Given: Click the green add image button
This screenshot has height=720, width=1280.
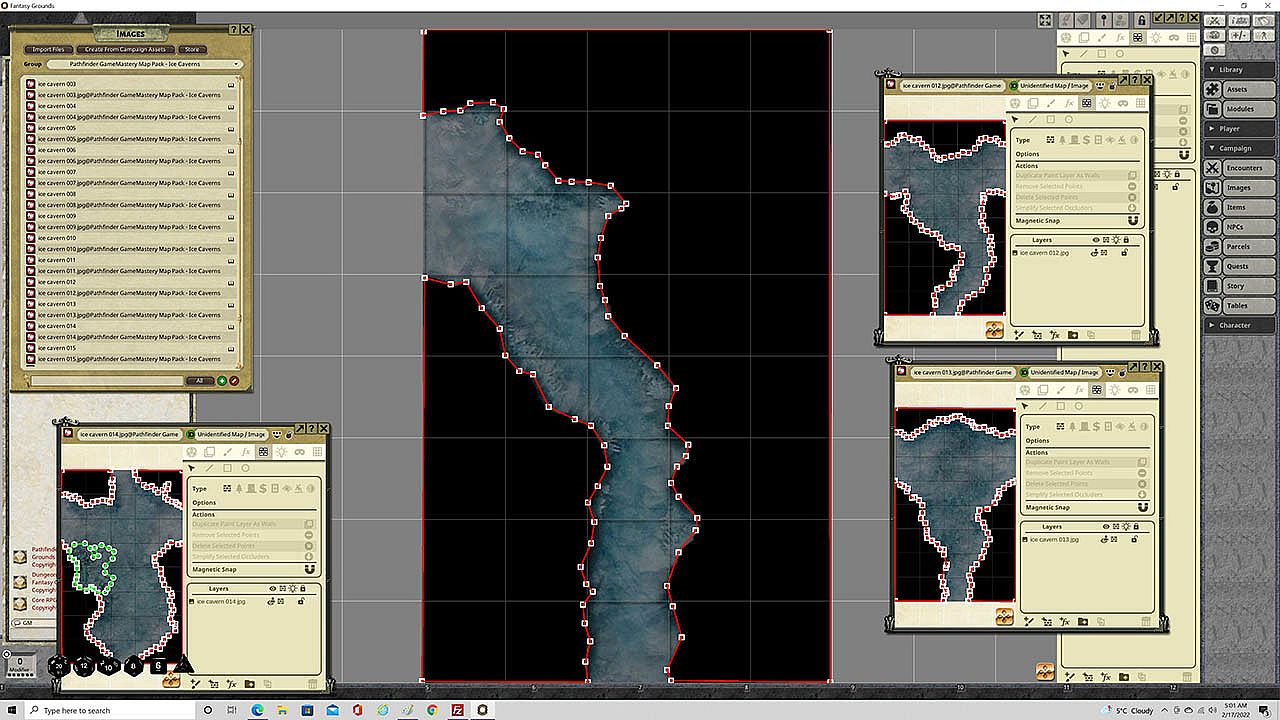Looking at the screenshot, I should pyautogui.click(x=222, y=380).
